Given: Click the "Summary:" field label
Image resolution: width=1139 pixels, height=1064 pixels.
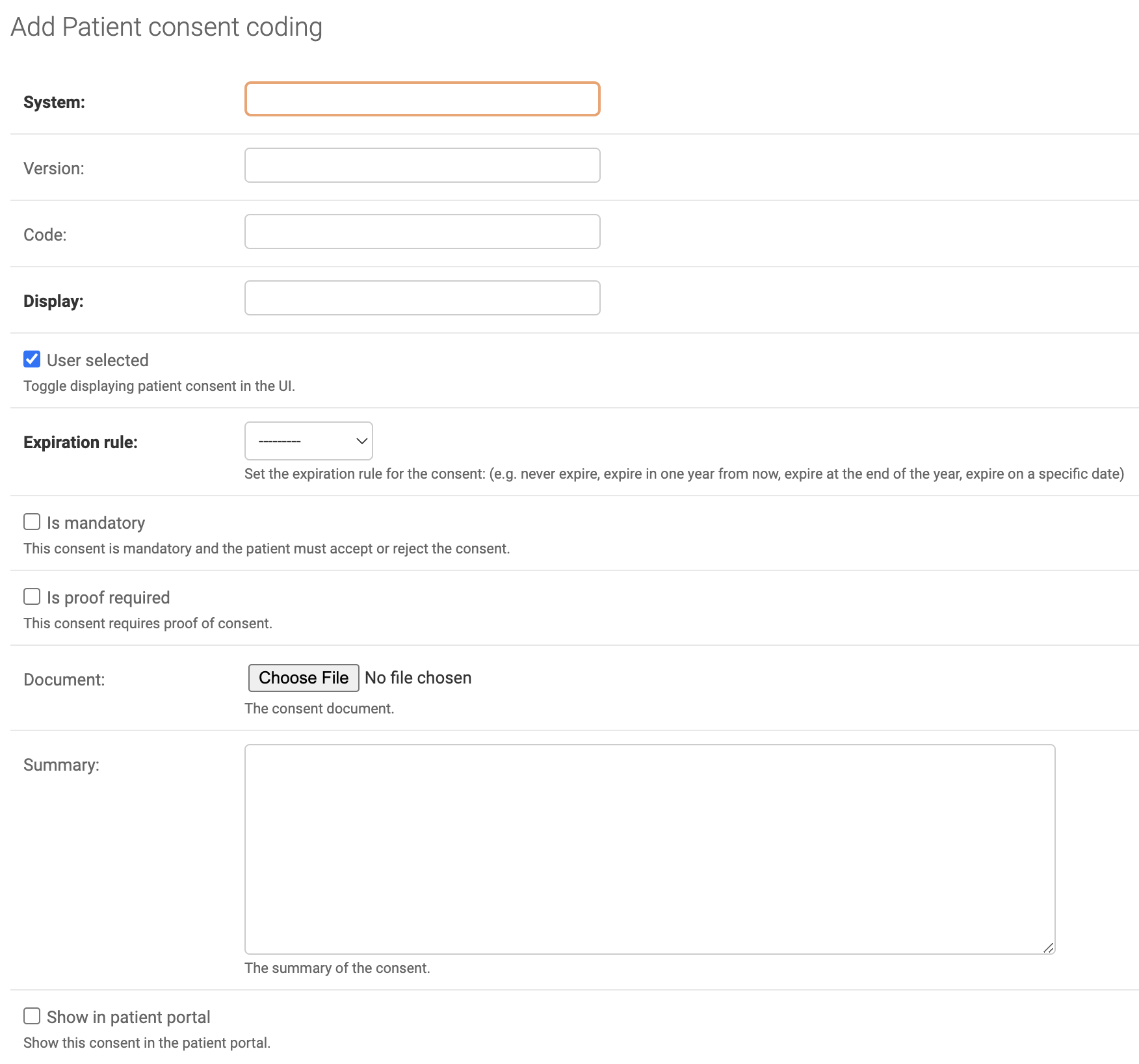Looking at the screenshot, I should tap(61, 765).
